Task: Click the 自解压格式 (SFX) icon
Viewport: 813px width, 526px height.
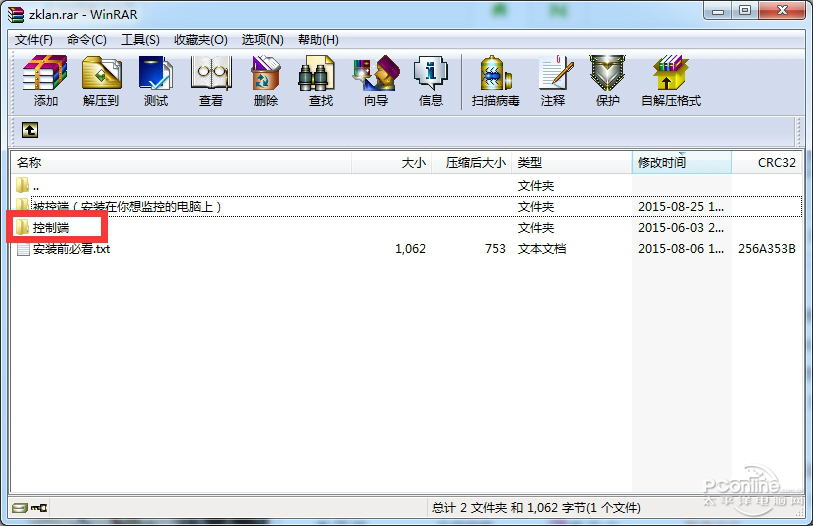Action: pyautogui.click(x=670, y=73)
